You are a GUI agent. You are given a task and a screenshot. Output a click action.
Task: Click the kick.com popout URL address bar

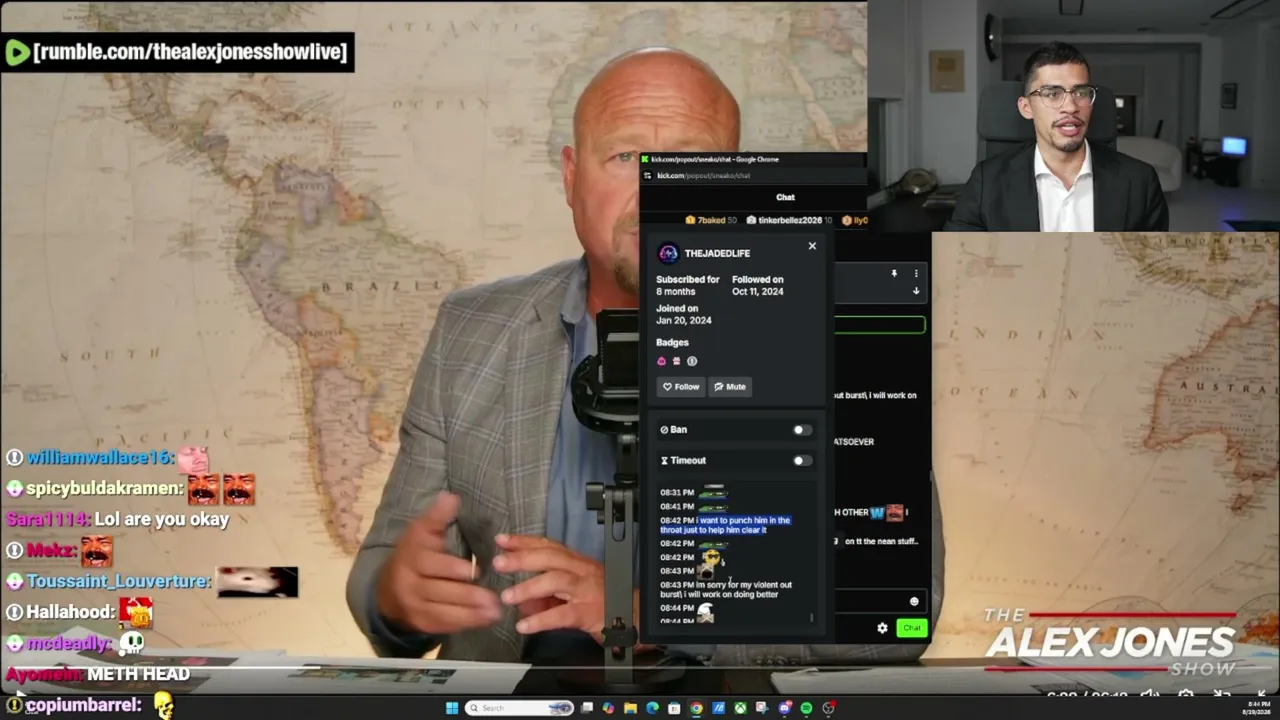[x=704, y=176]
